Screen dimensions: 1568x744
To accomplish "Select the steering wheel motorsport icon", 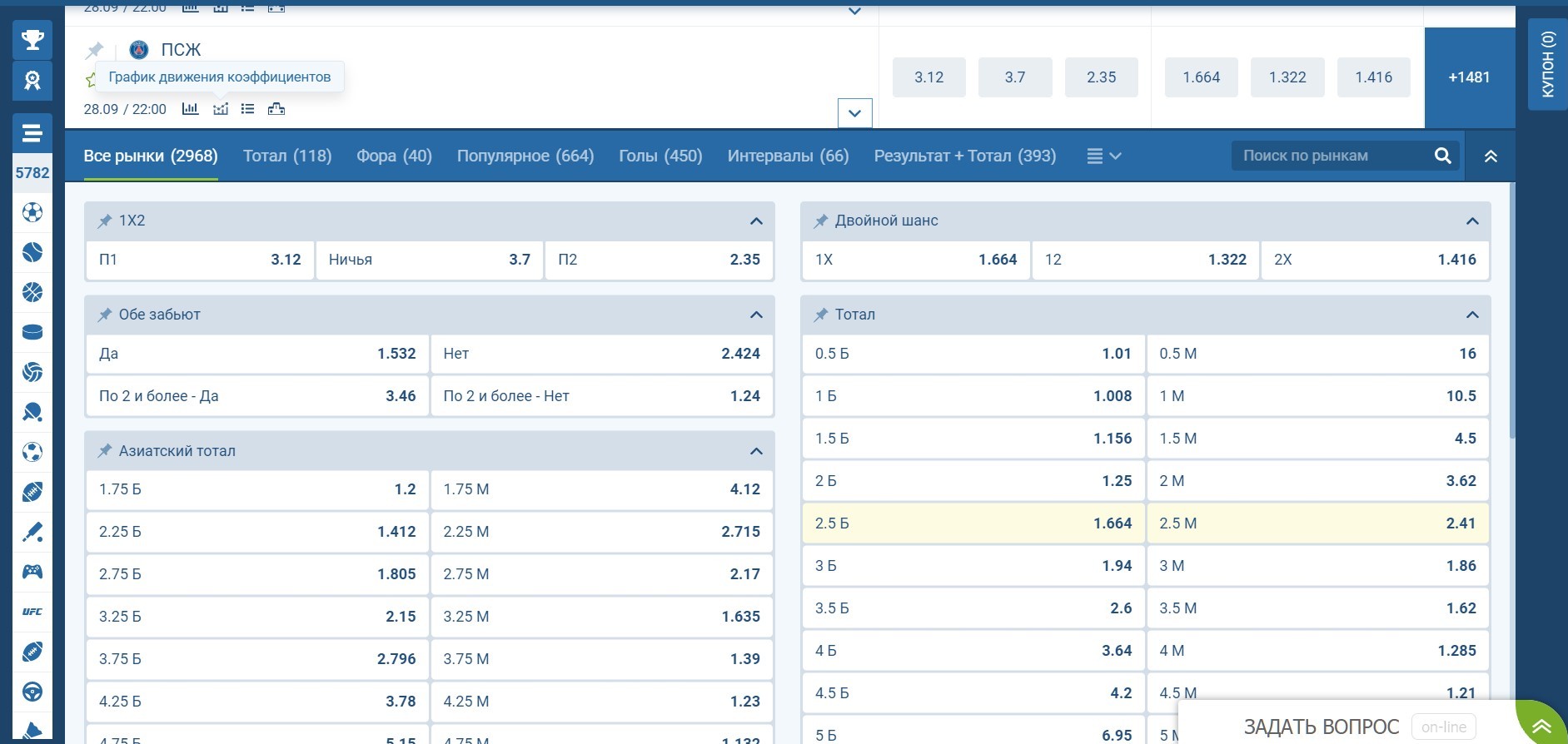I will (x=32, y=692).
